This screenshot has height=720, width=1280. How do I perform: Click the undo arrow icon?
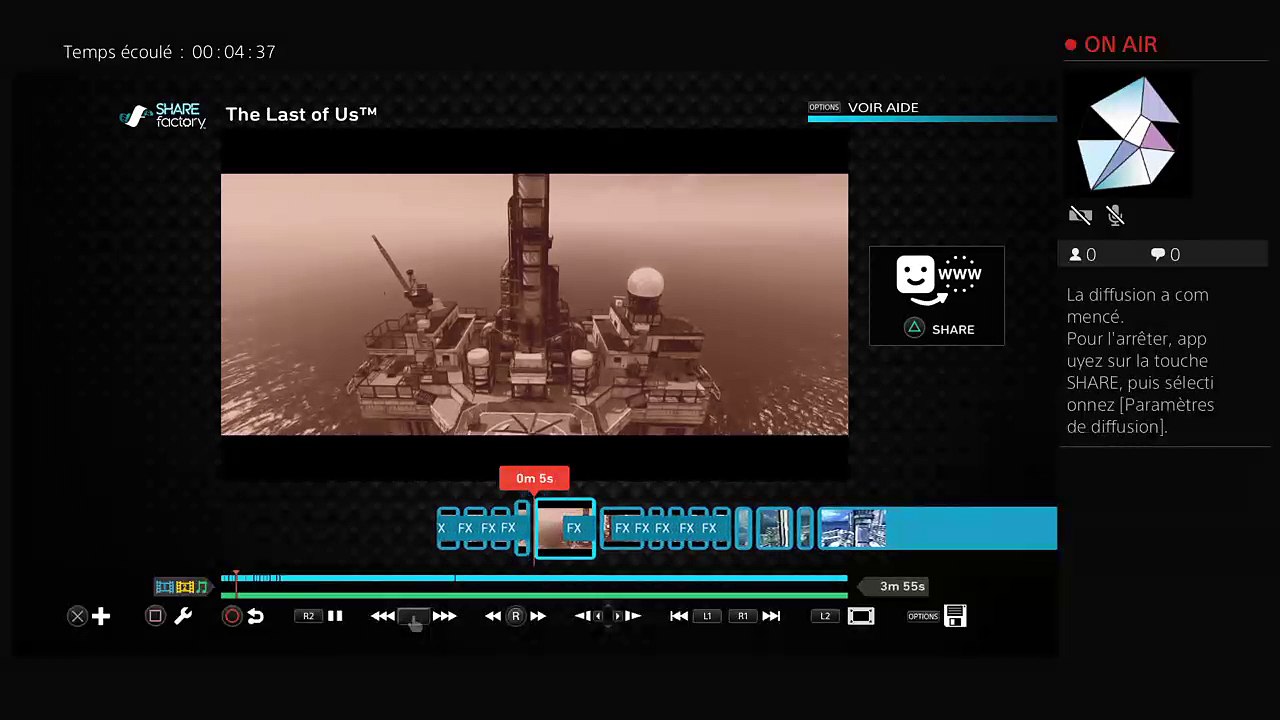(x=256, y=616)
